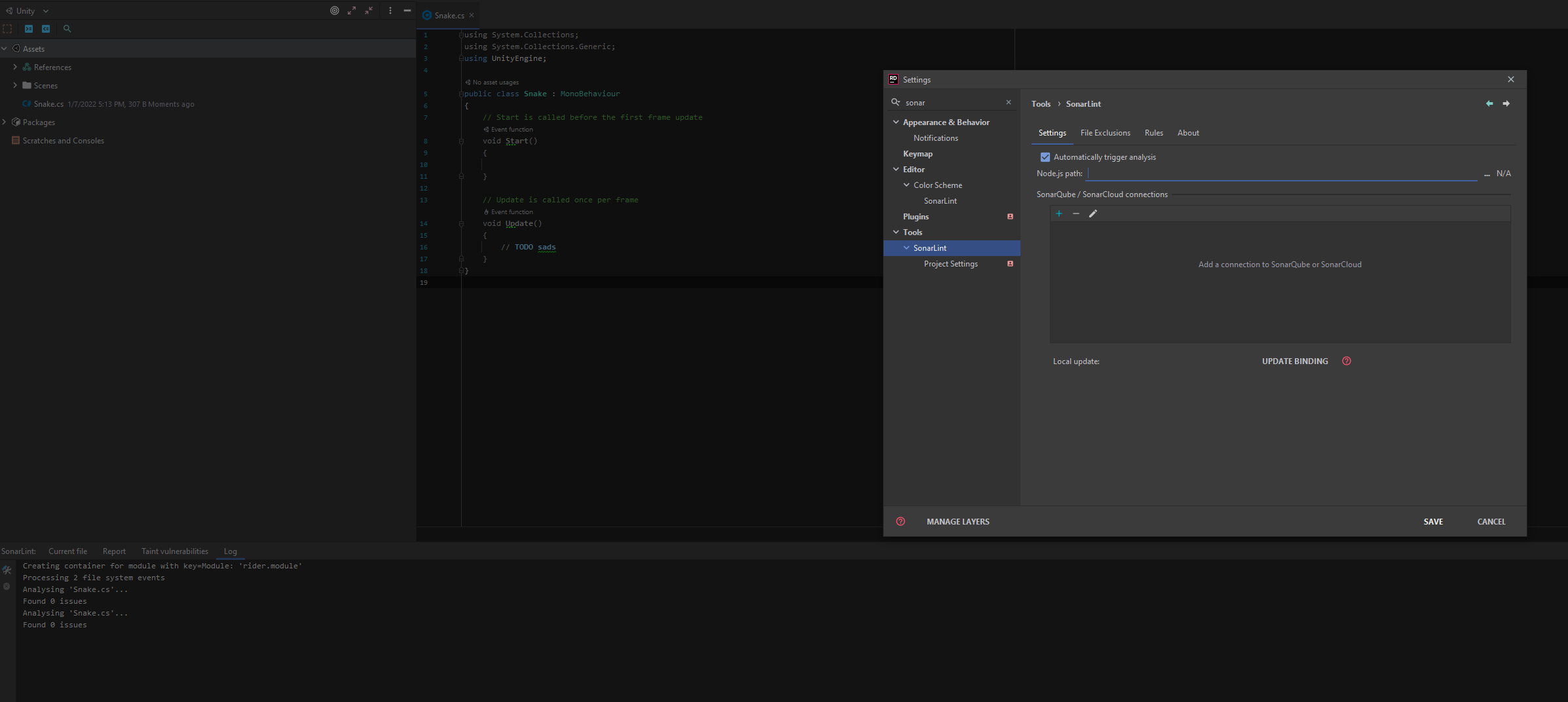The height and width of the screenshot is (702, 1568).
Task: Expand the References tree node
Action: tap(15, 67)
